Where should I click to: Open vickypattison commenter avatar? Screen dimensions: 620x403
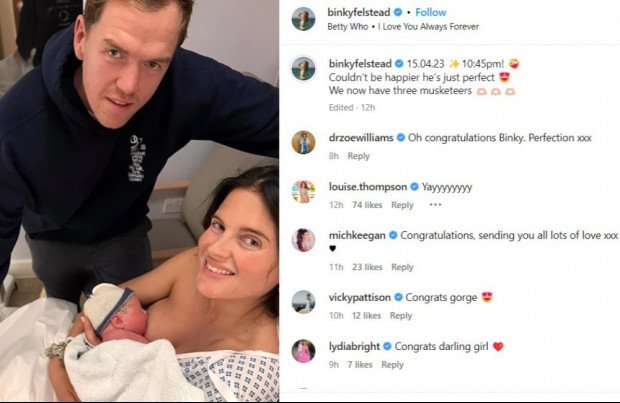(303, 302)
